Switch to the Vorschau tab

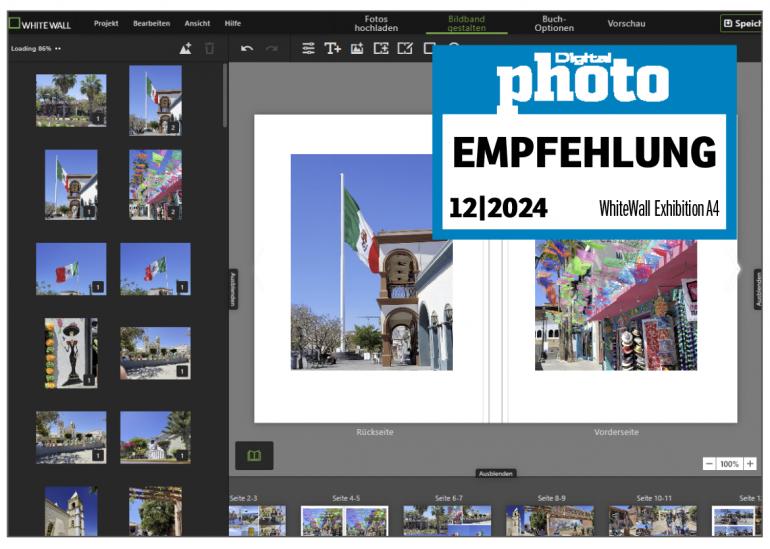pyautogui.click(x=626, y=24)
